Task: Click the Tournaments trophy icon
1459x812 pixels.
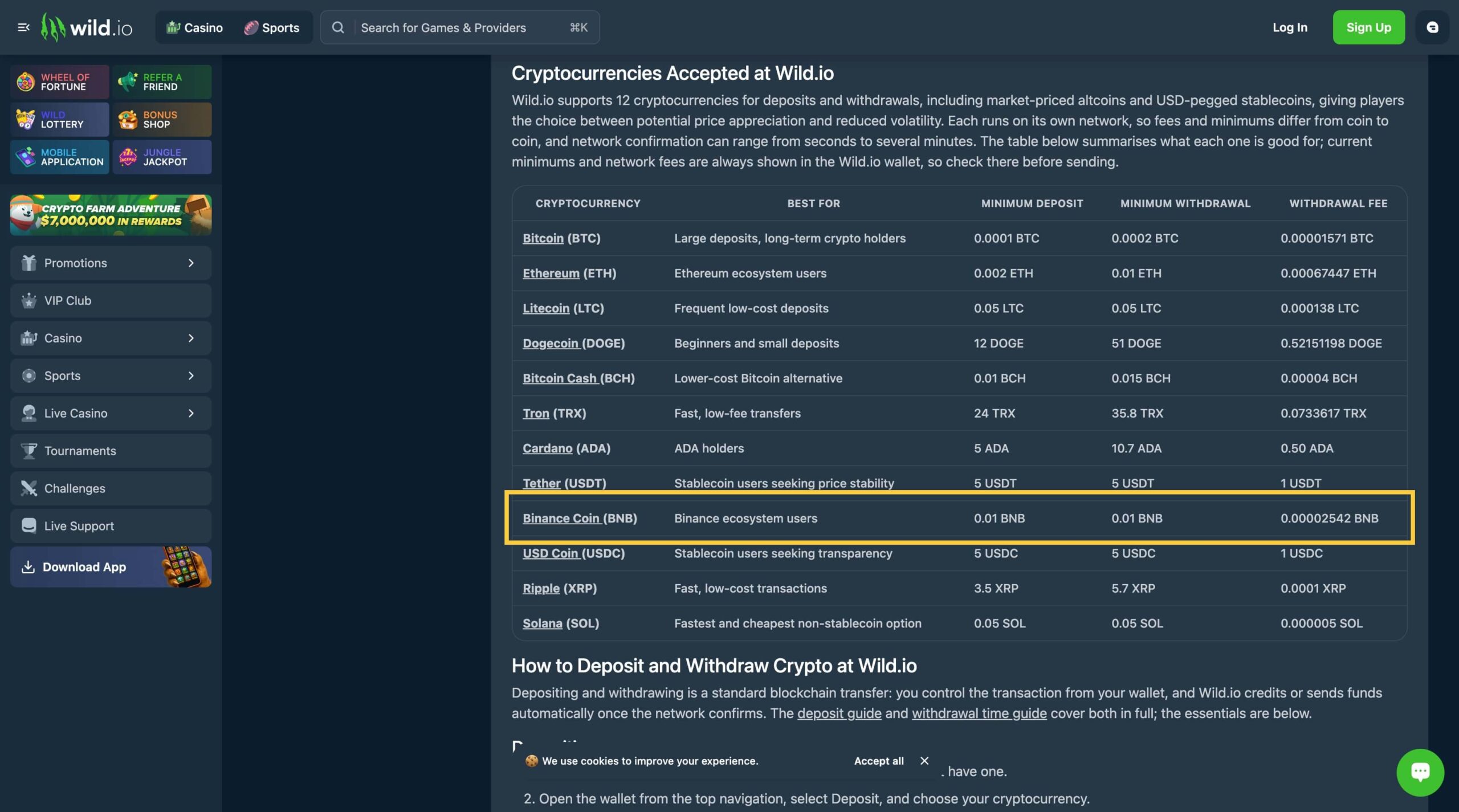Action: [28, 451]
